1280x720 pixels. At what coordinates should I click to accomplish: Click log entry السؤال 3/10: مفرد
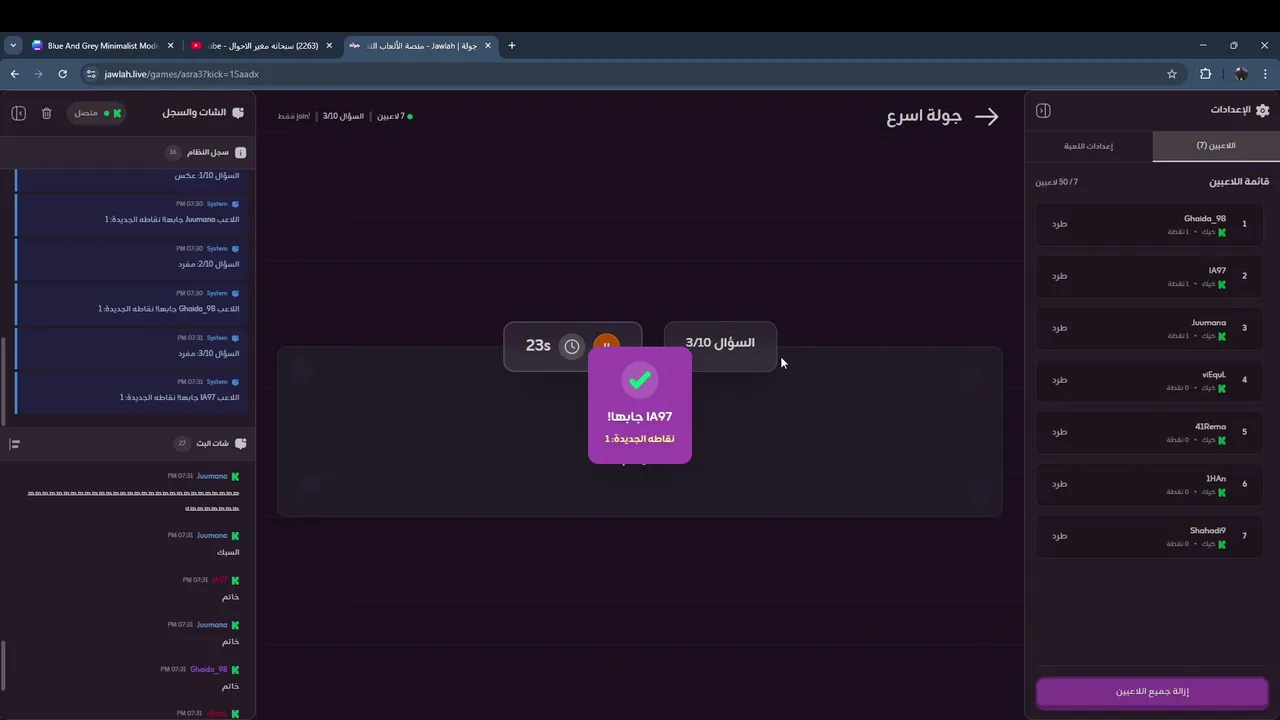[x=209, y=353]
